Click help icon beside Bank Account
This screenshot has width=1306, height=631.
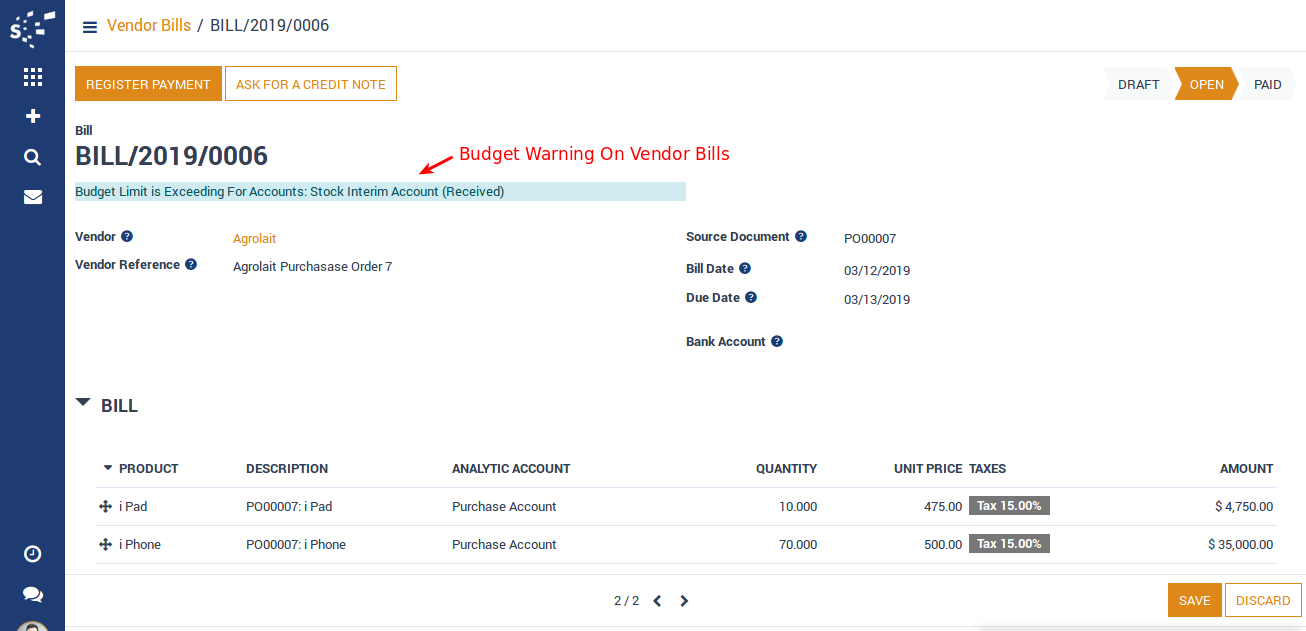(777, 342)
